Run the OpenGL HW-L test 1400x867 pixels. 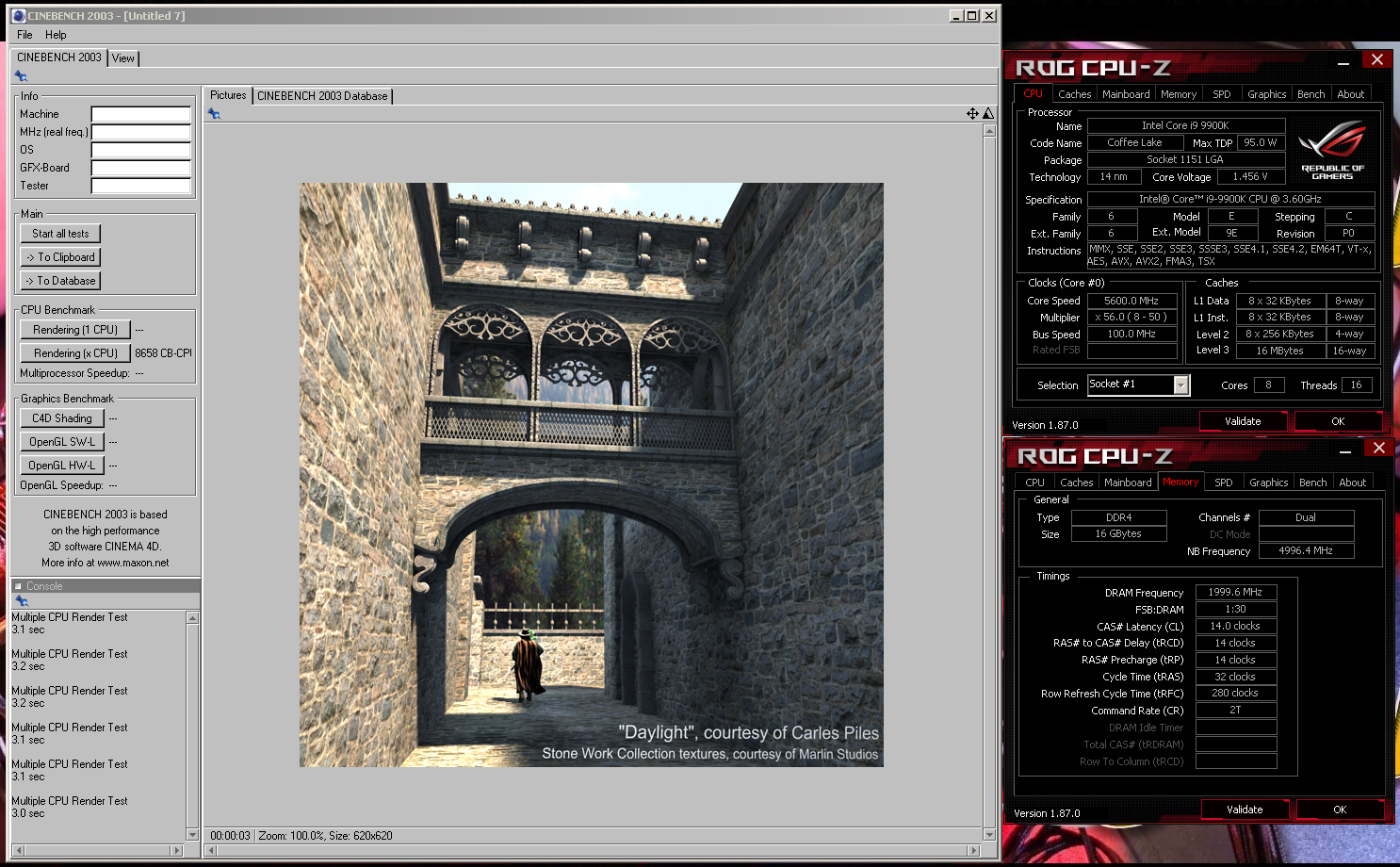click(62, 466)
